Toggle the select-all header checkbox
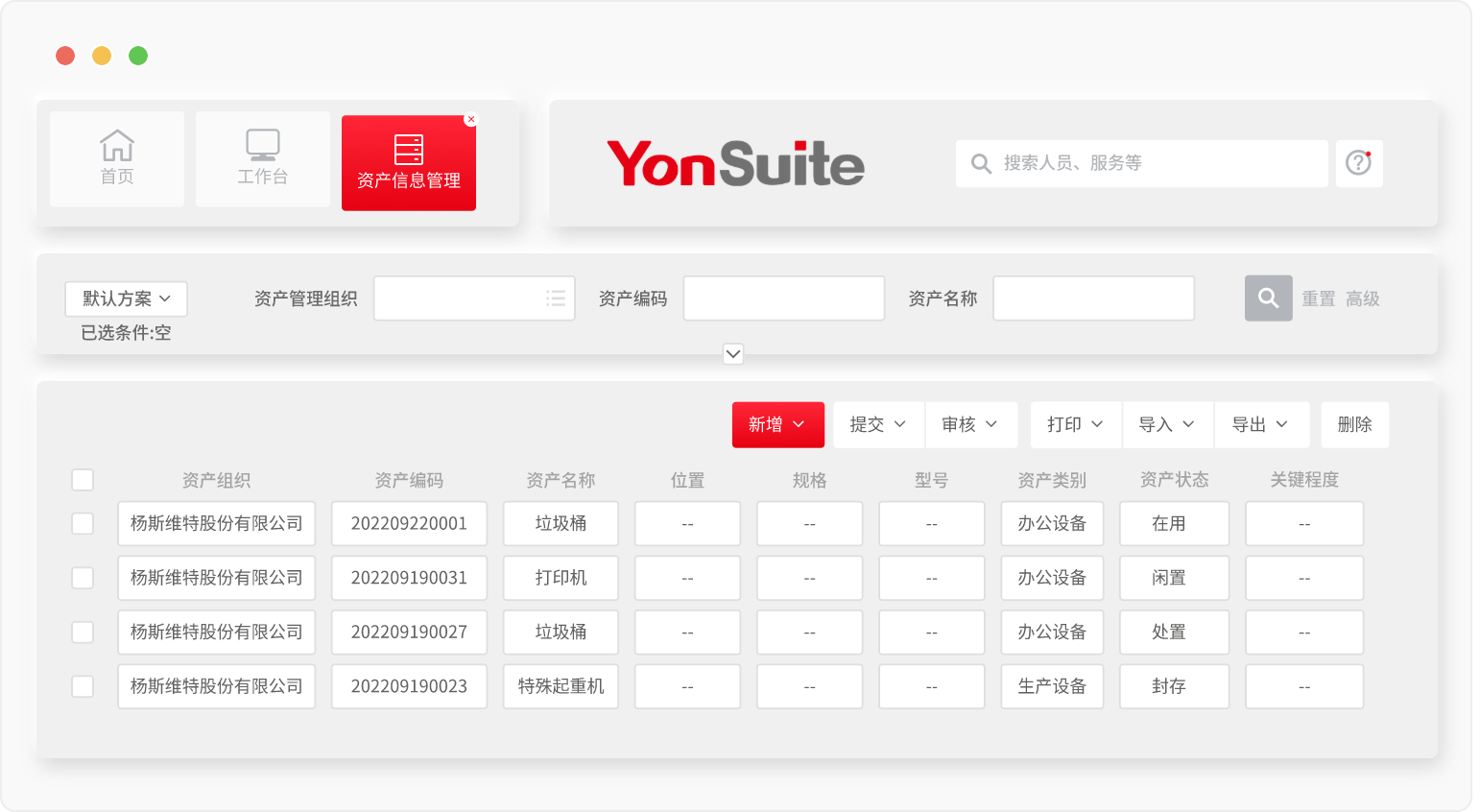1480x812 pixels. tap(83, 480)
